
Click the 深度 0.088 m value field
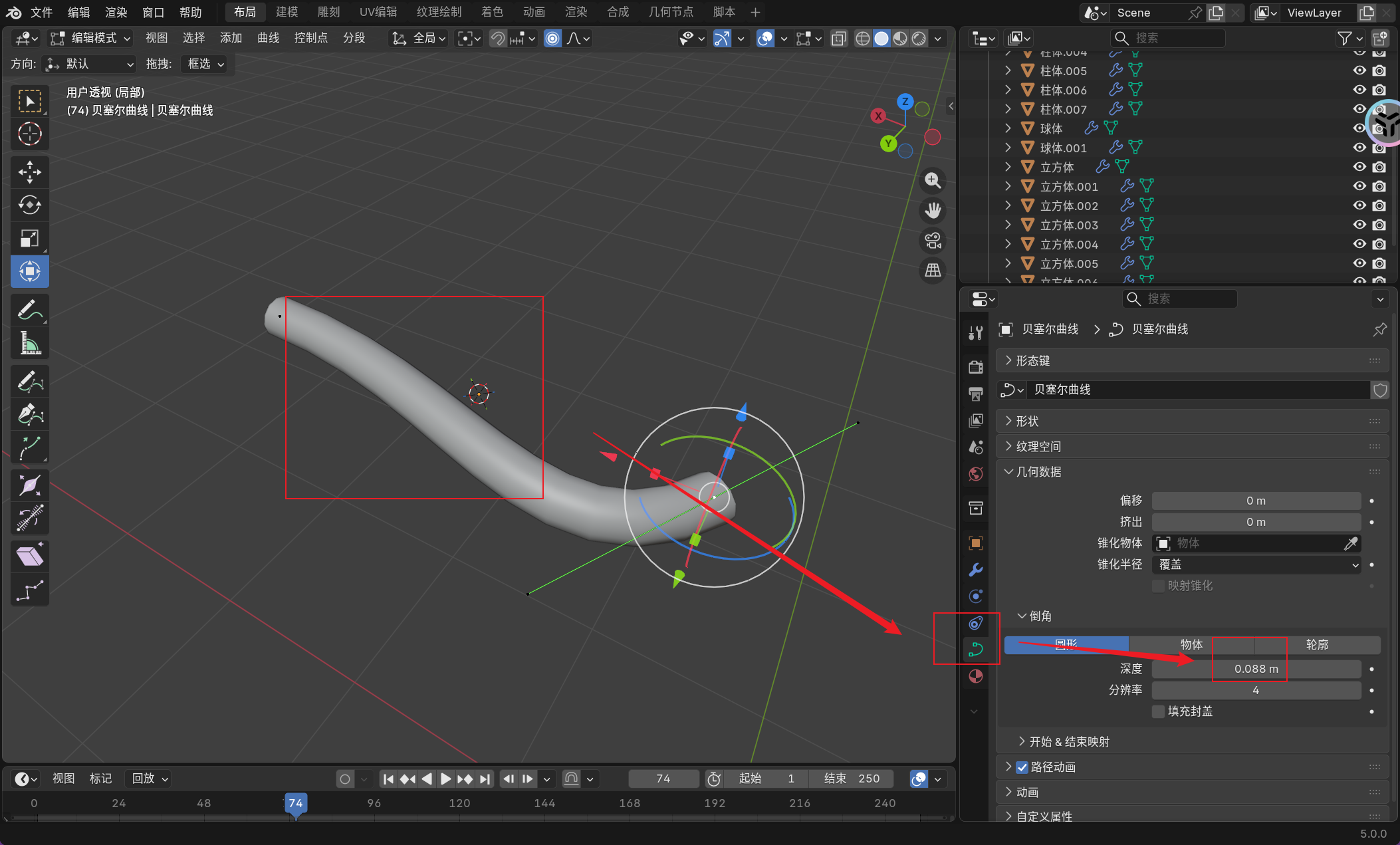pyautogui.click(x=1256, y=669)
